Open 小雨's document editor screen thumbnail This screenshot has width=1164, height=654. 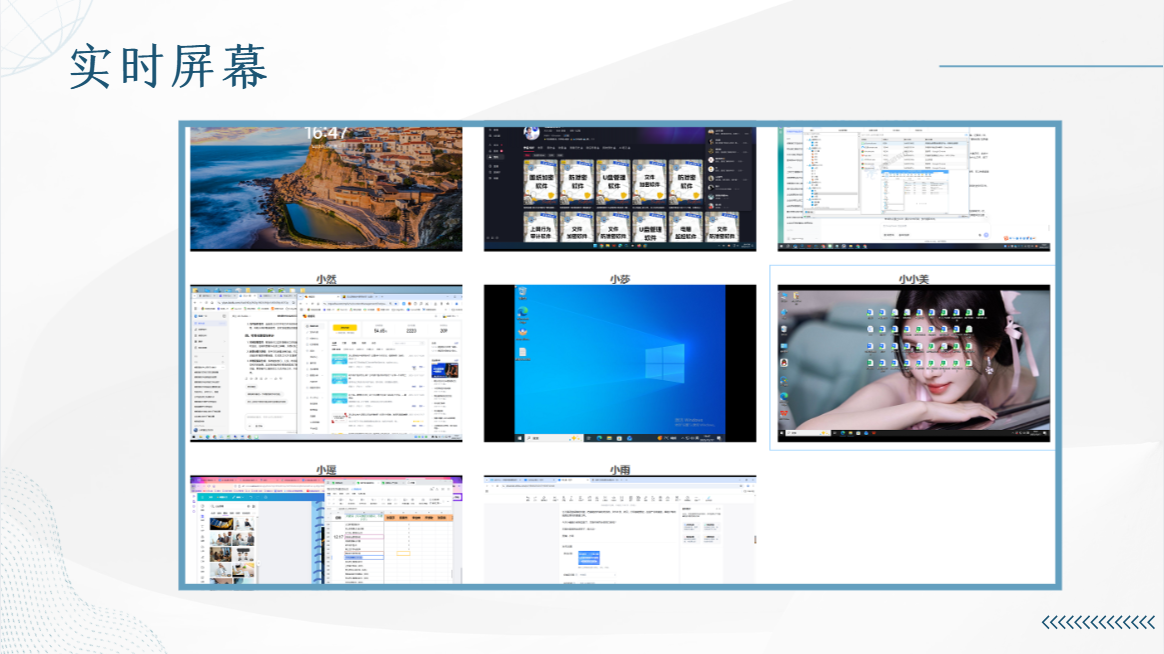tap(620, 529)
